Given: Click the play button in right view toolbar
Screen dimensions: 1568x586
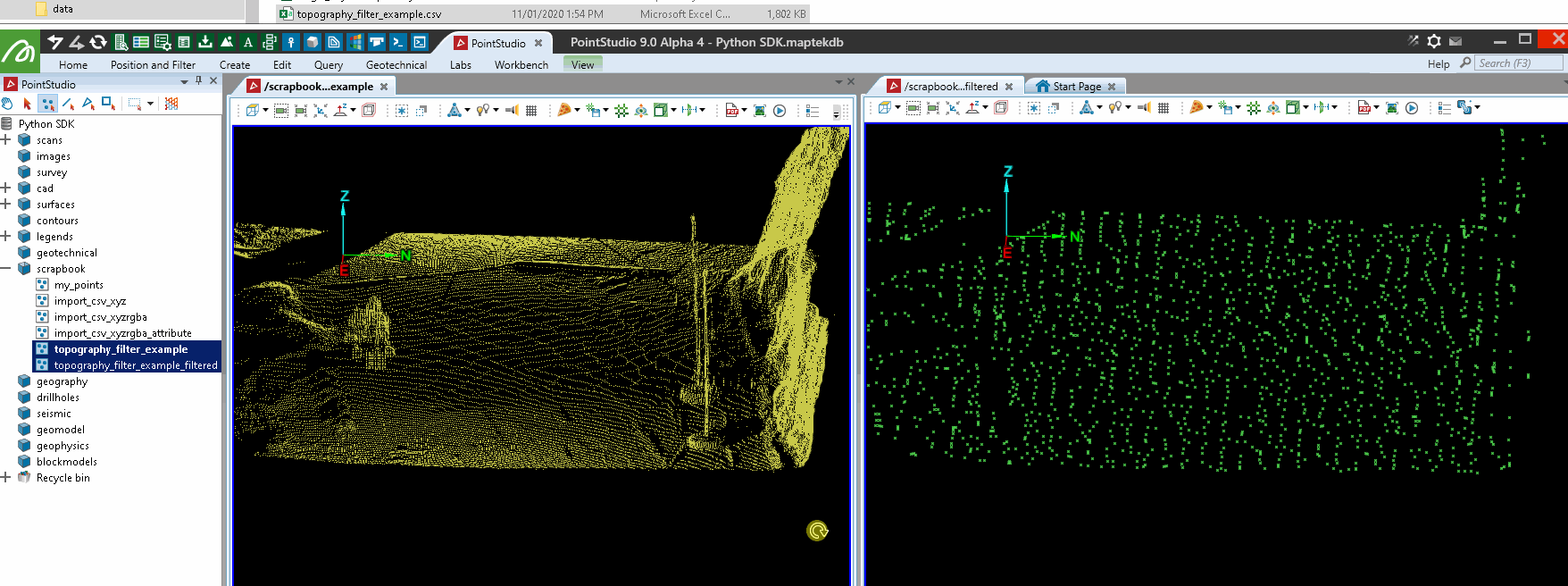Looking at the screenshot, I should point(1412,108).
